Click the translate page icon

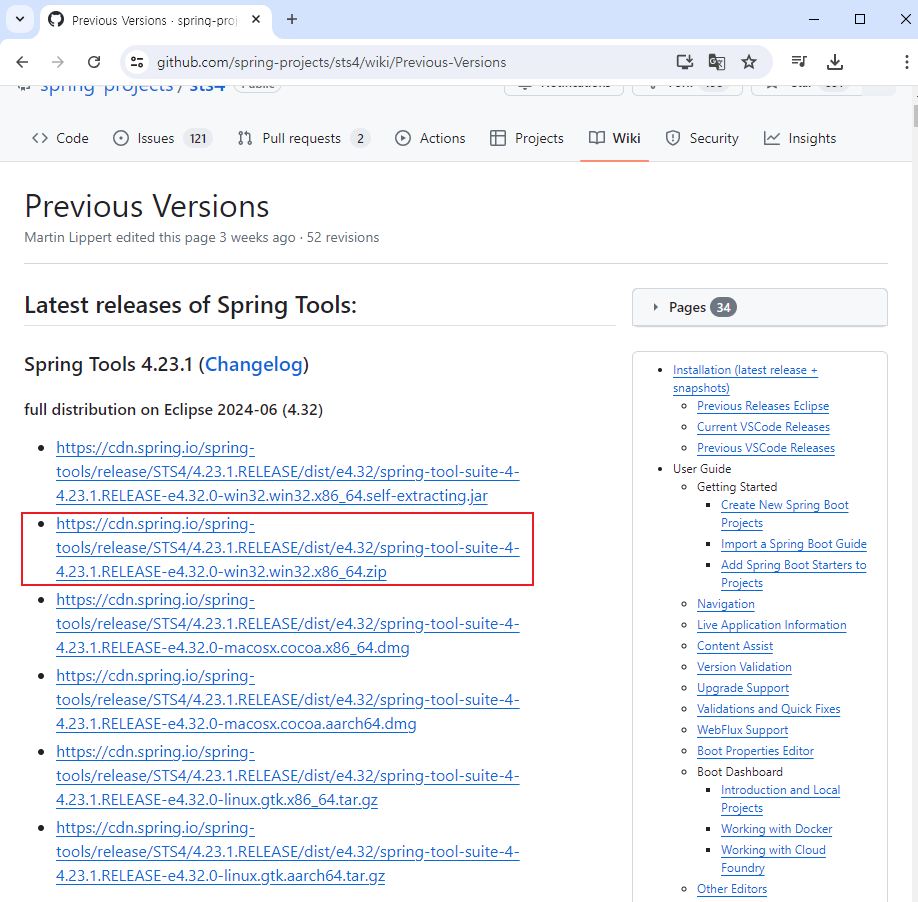tap(717, 62)
